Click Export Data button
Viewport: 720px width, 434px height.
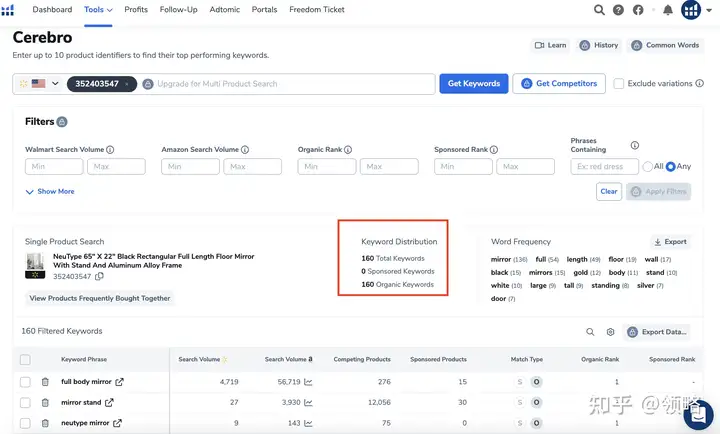(x=657, y=332)
